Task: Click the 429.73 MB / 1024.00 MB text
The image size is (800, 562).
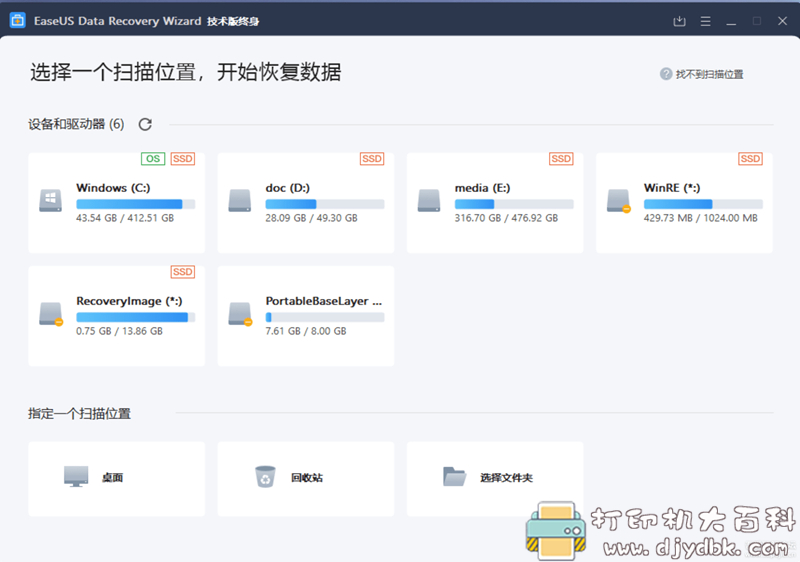Action: point(701,218)
